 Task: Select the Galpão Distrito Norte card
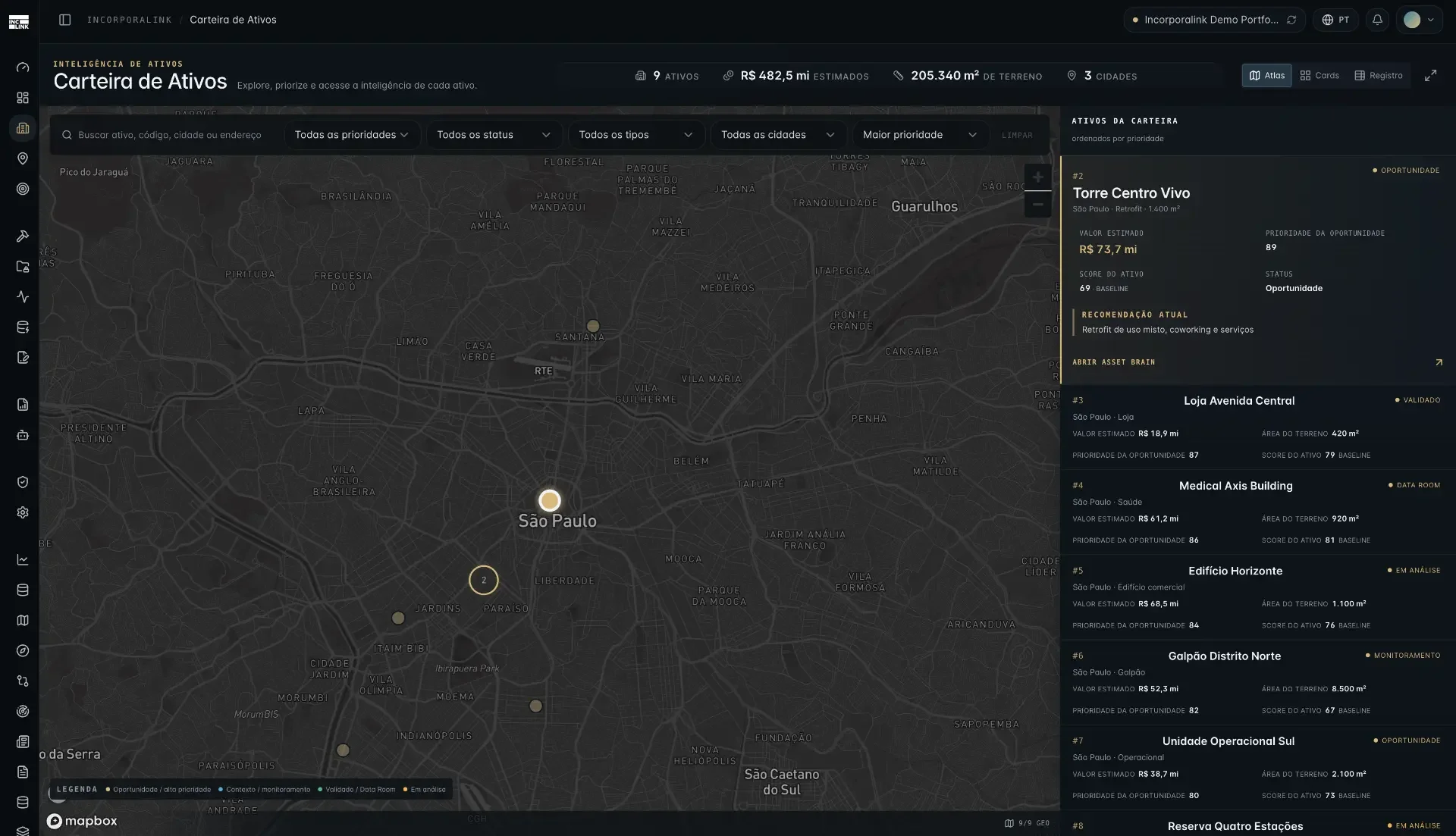[x=1258, y=682]
